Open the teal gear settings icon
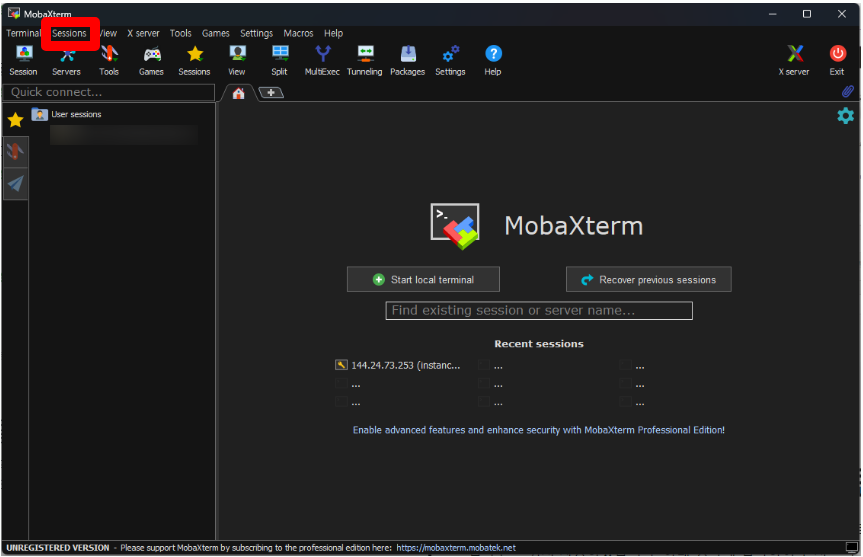 pyautogui.click(x=845, y=116)
